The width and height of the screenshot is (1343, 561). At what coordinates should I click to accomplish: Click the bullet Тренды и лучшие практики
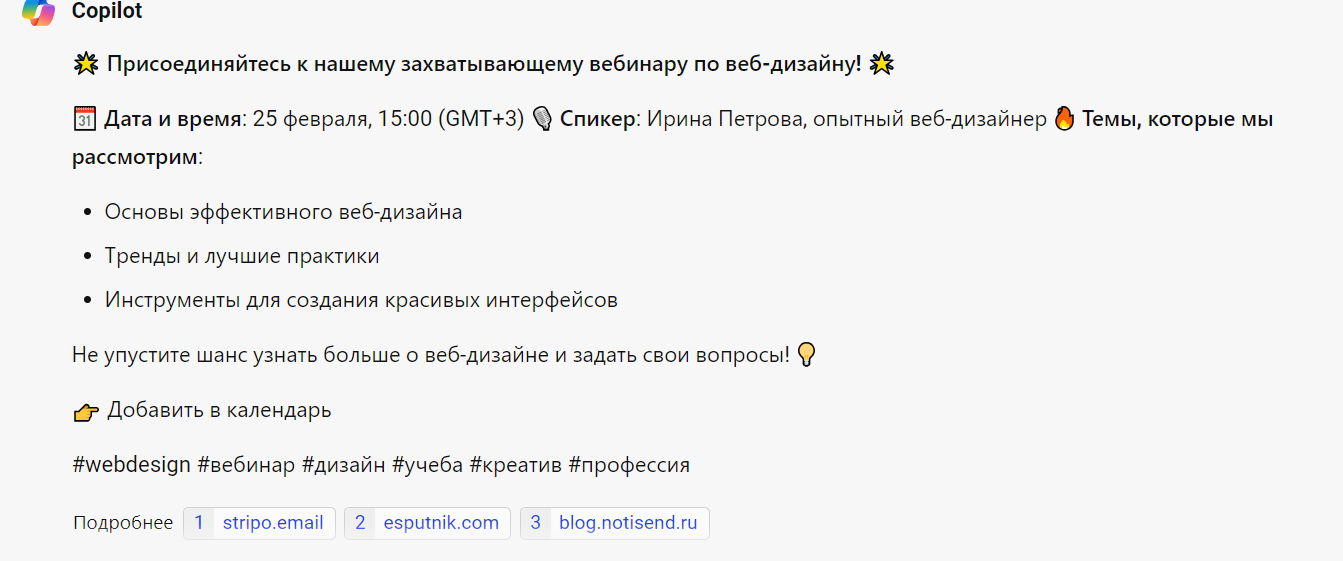[x=242, y=256]
